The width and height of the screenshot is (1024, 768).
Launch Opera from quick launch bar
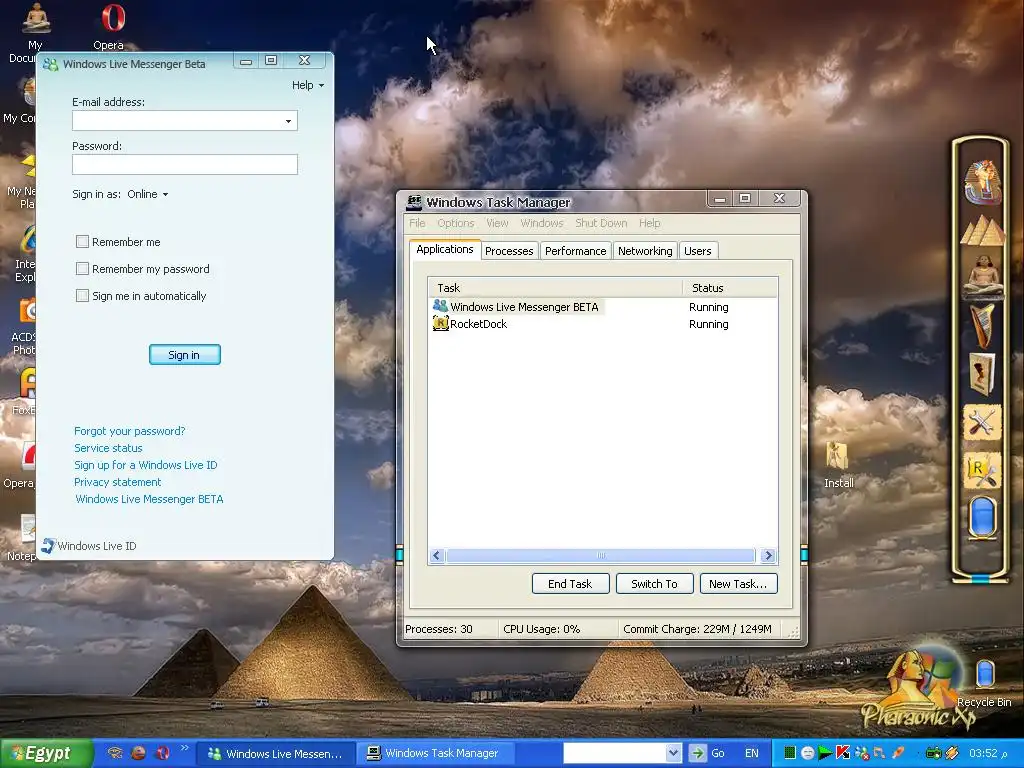163,753
